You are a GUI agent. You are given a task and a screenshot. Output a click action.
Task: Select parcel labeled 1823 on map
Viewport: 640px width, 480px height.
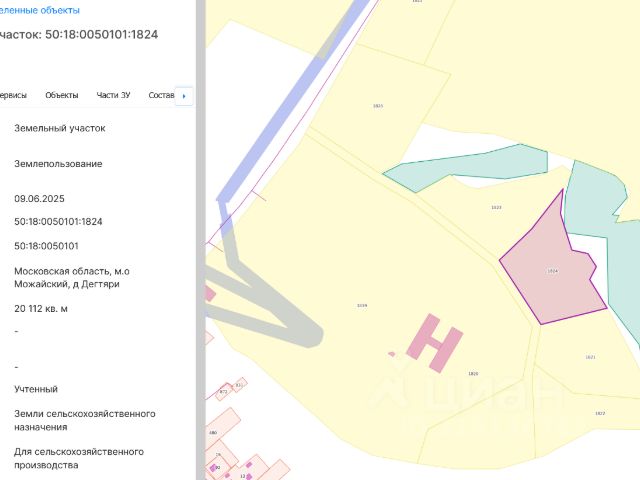point(496,207)
